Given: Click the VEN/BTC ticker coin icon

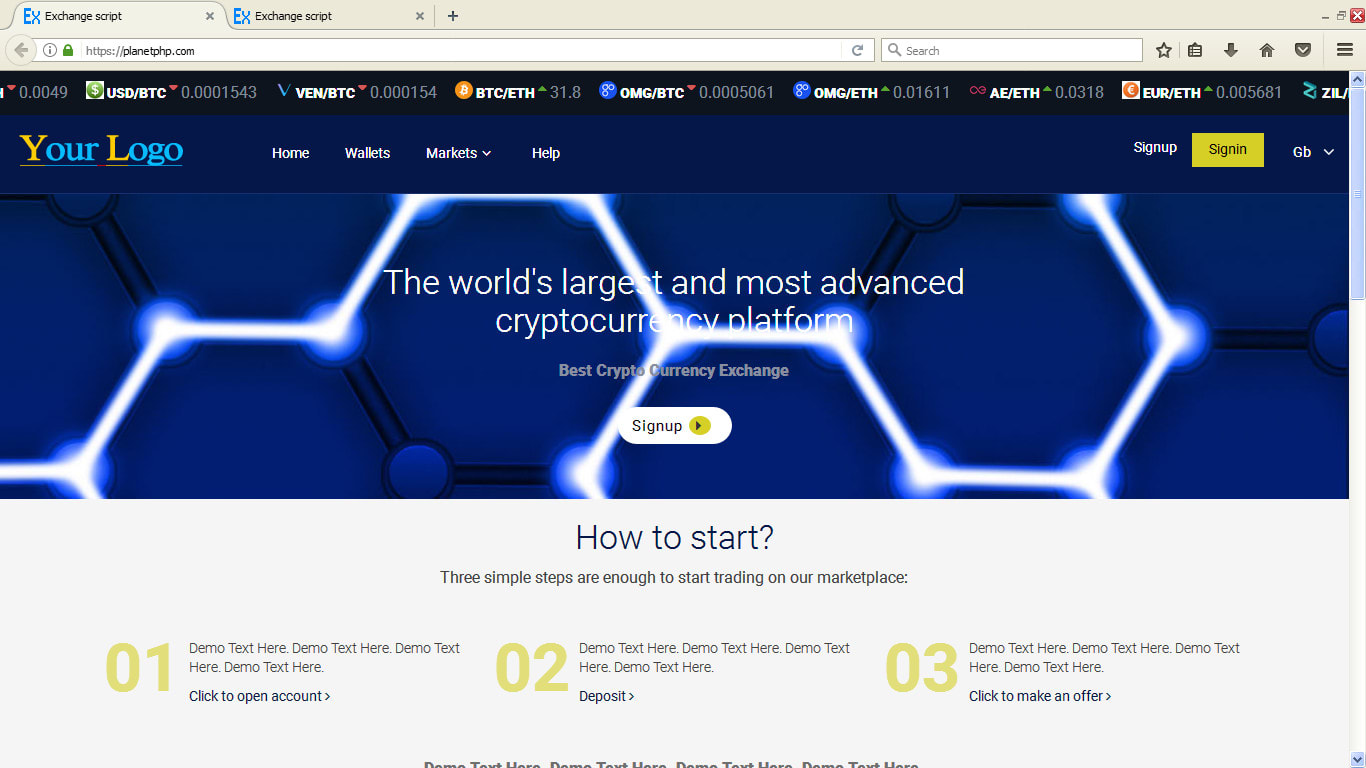Looking at the screenshot, I should 284,91.
